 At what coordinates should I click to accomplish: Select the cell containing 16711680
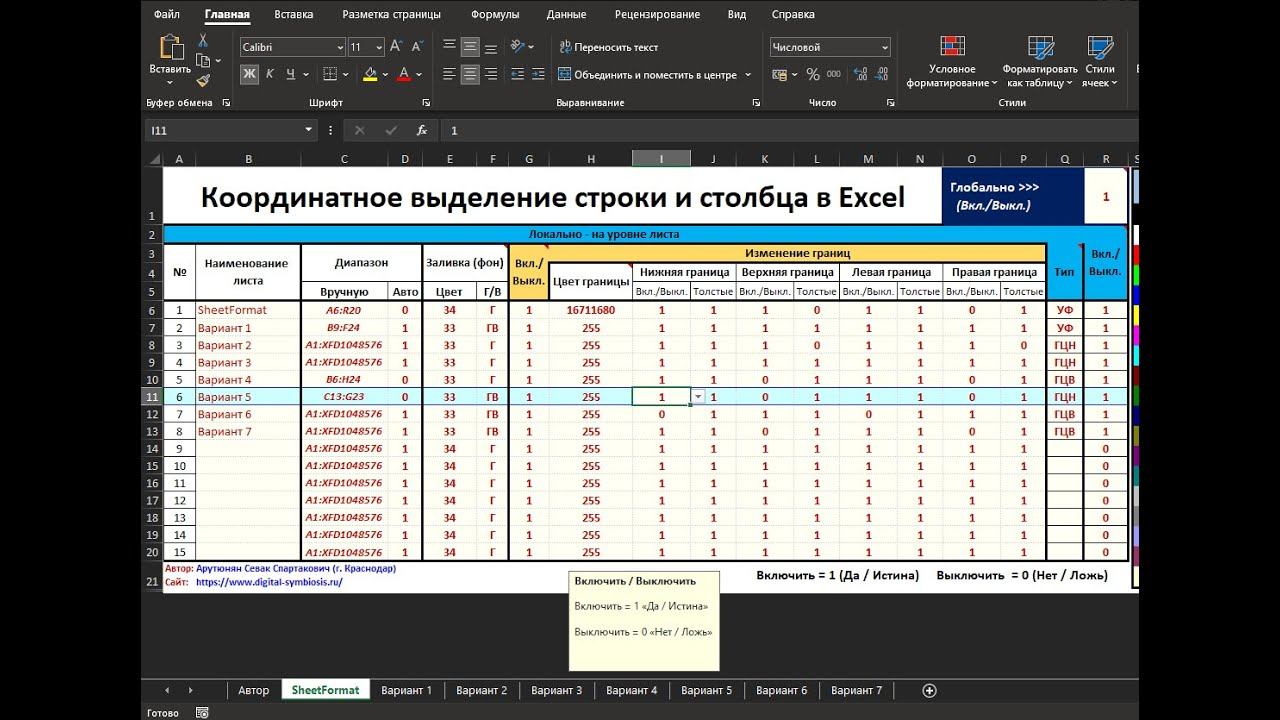point(590,310)
